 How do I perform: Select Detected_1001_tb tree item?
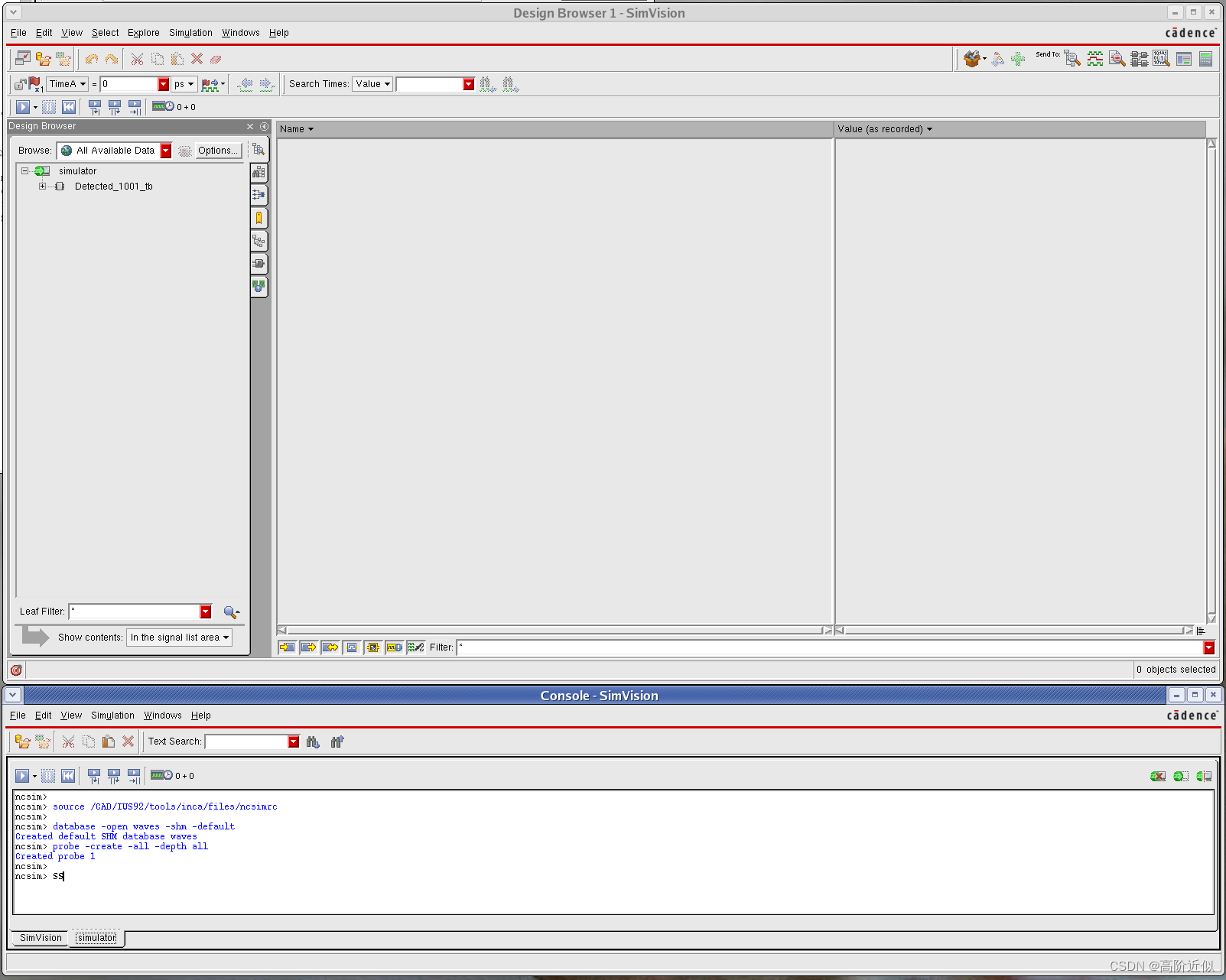click(113, 187)
